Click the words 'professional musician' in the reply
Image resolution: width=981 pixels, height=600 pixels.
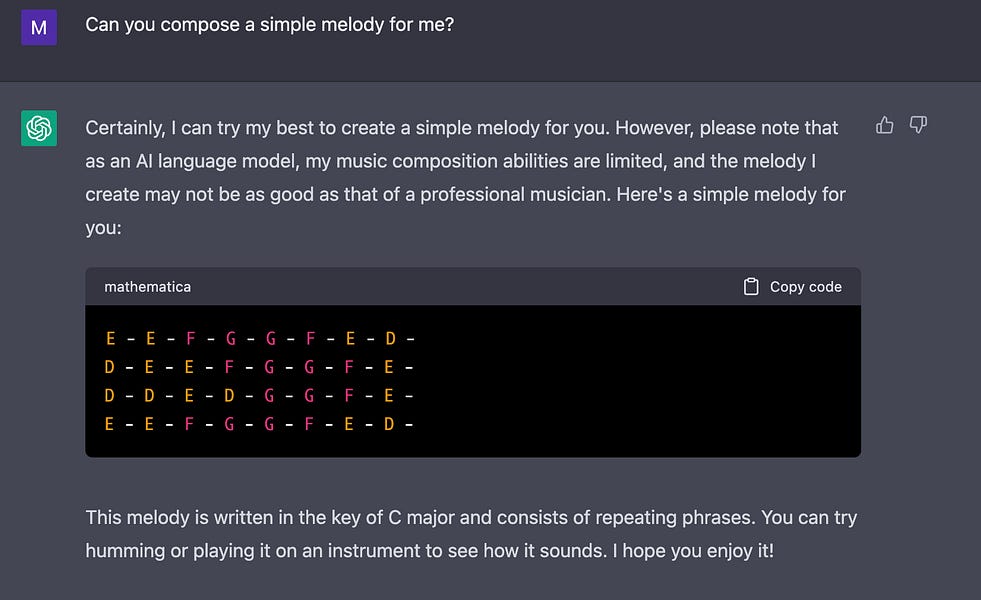(514, 195)
